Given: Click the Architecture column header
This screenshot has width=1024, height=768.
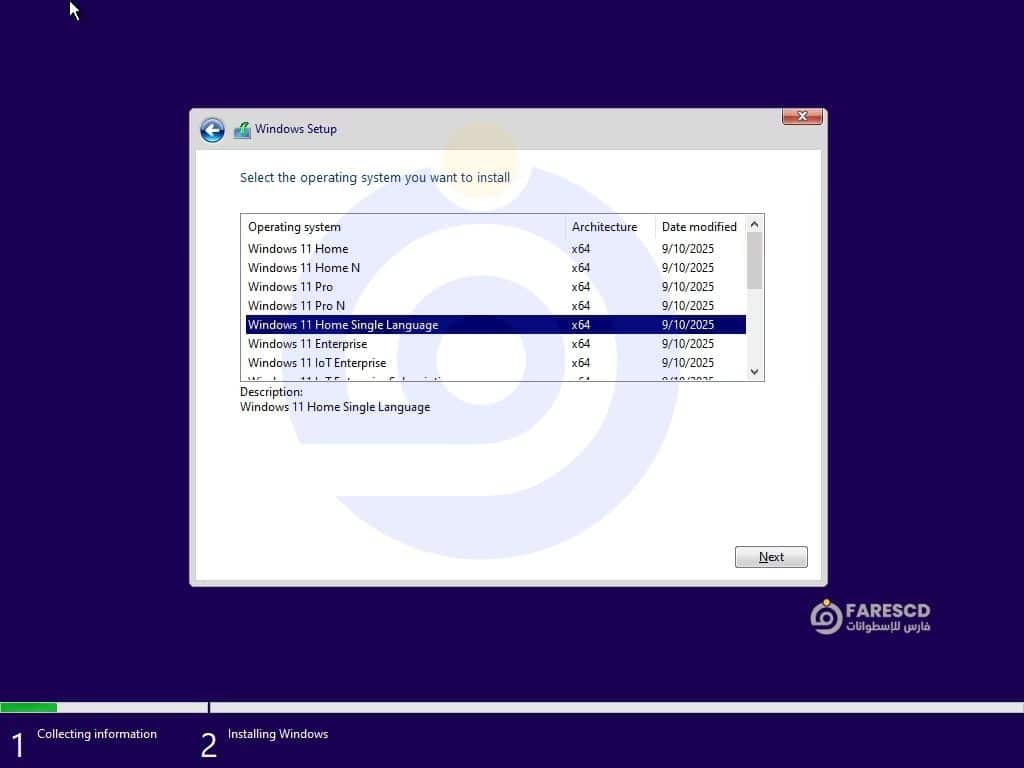Looking at the screenshot, I should click(604, 227).
